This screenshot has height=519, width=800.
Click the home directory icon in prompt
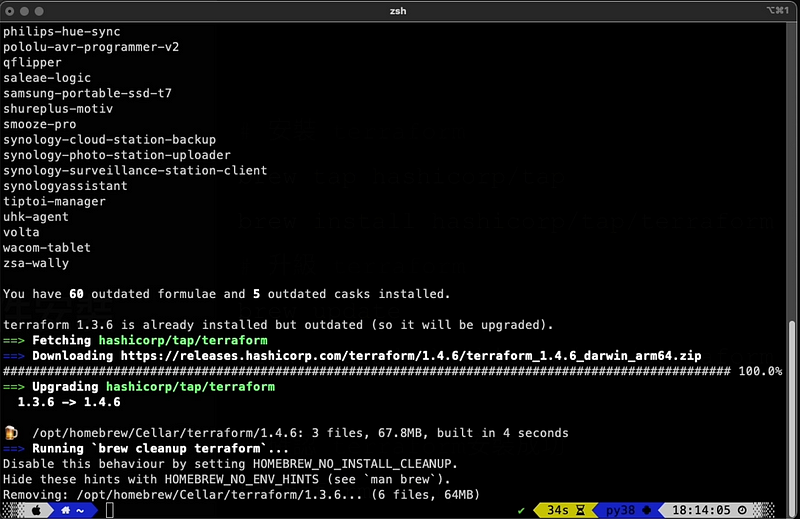[x=65, y=510]
